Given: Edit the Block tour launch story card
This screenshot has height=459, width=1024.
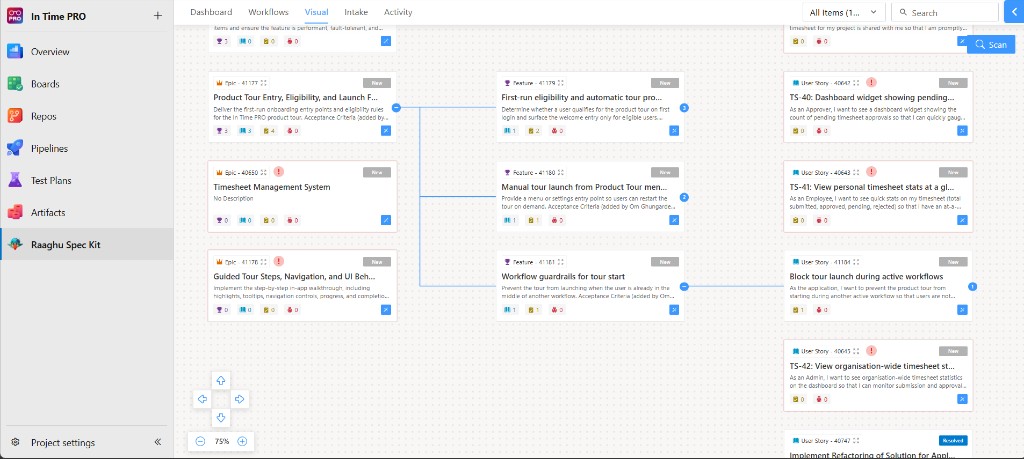Looking at the screenshot, I should click(962, 309).
